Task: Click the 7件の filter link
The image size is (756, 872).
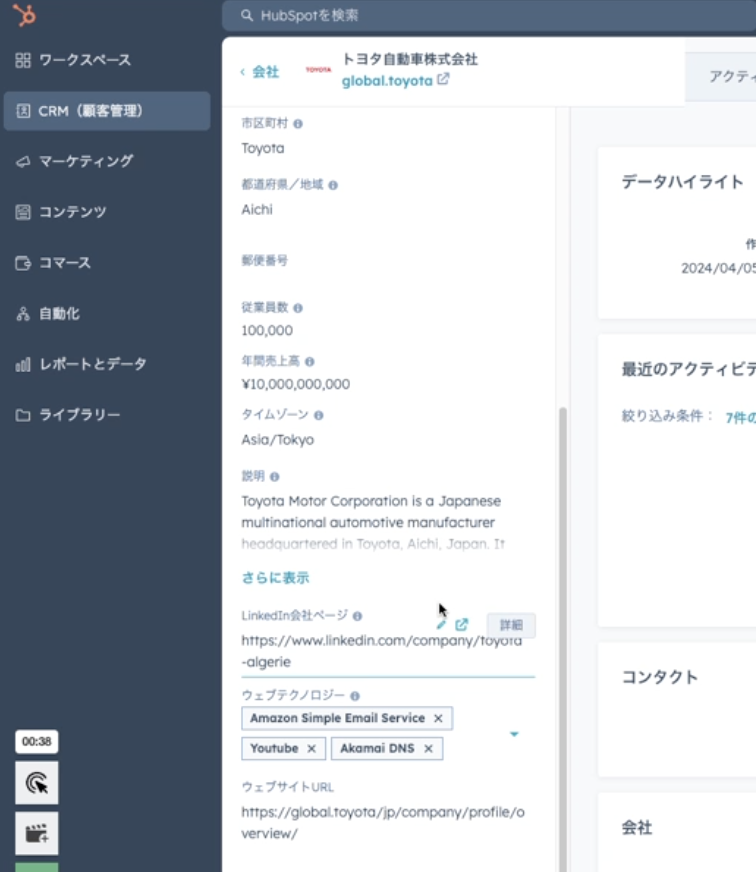Action: [740, 417]
